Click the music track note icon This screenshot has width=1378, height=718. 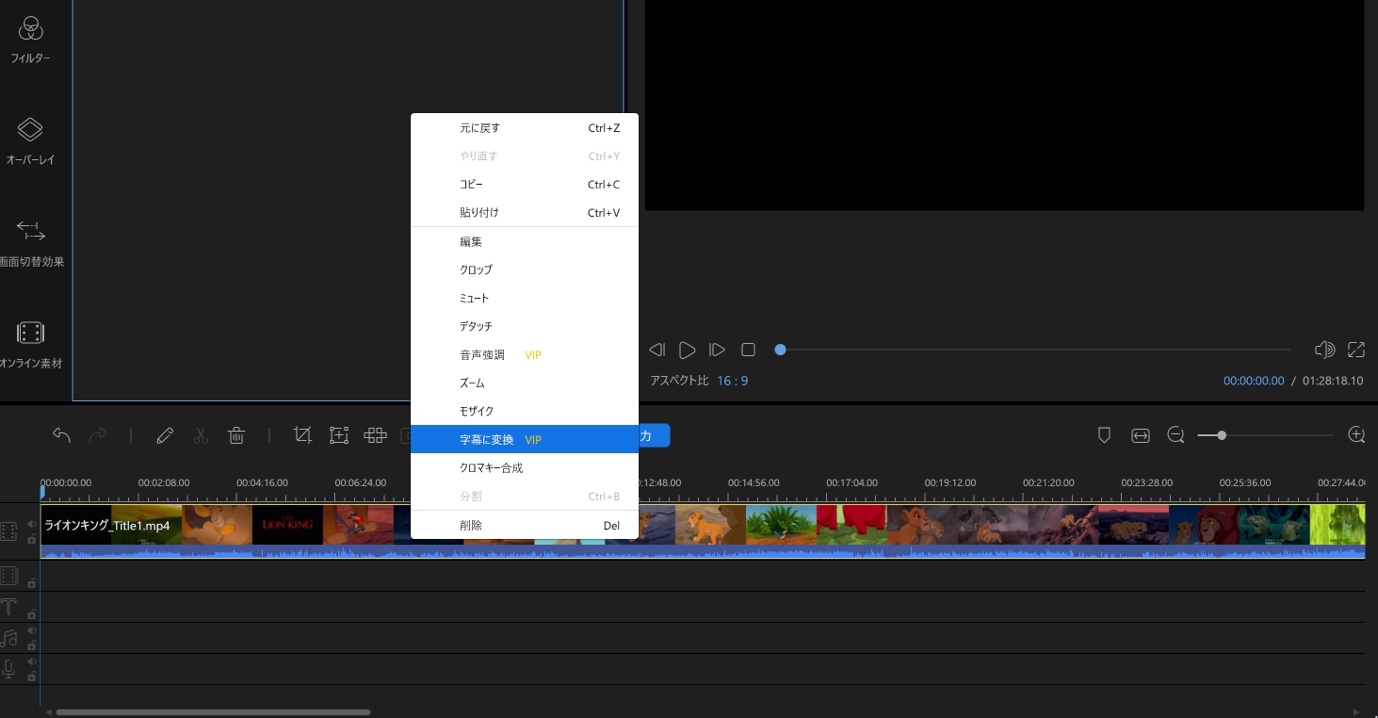[x=9, y=638]
